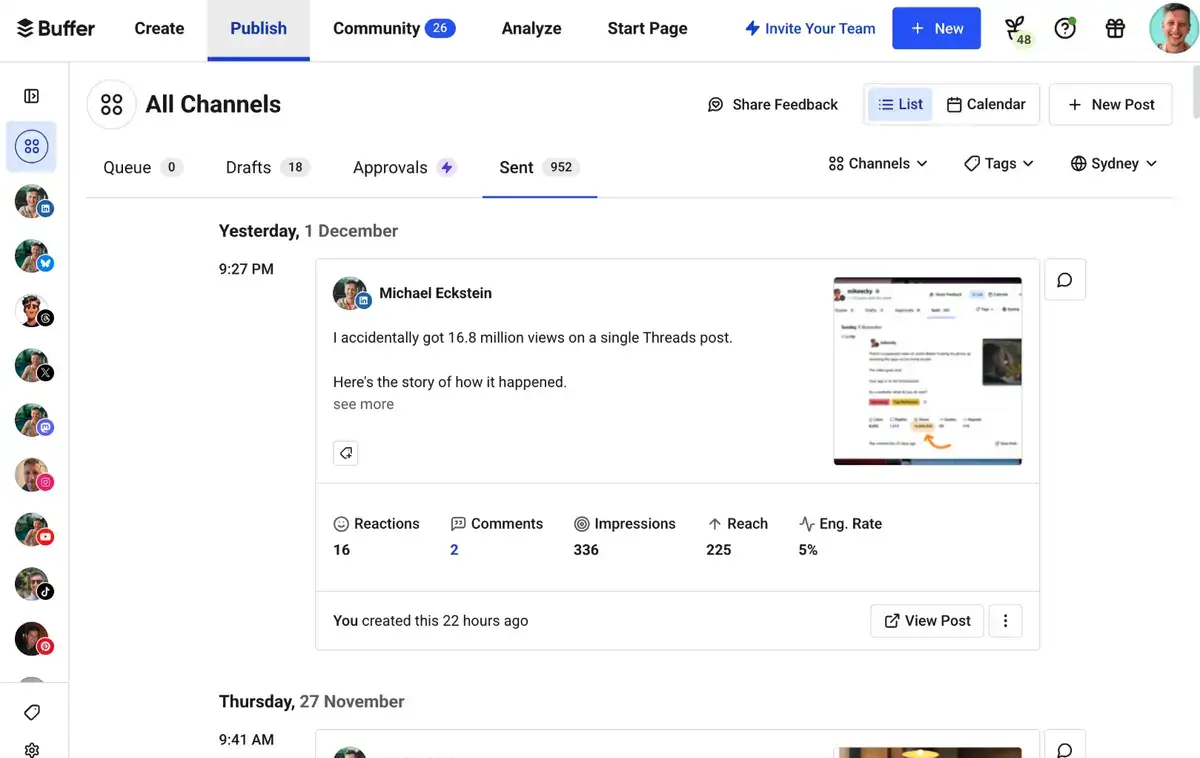Viewport: 1200px width, 758px height.
Task: Expand post text with see more
Action: click(363, 404)
